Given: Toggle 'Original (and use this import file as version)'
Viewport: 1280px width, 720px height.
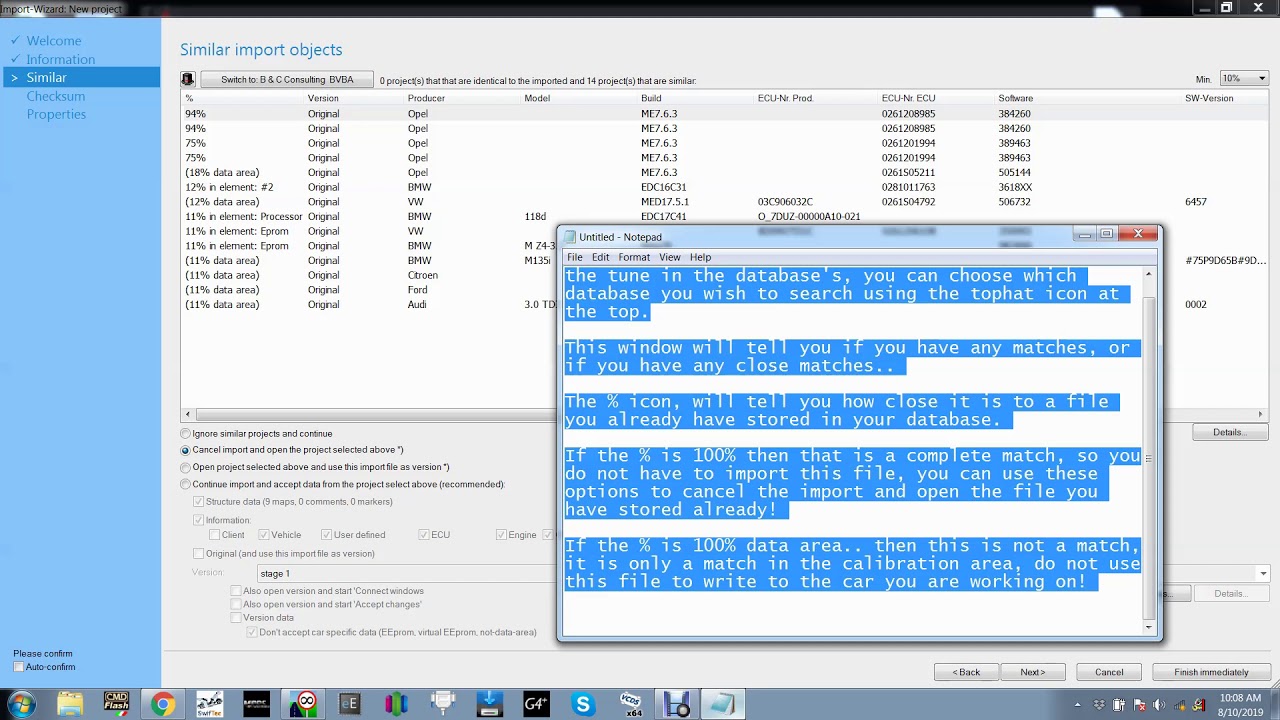Looking at the screenshot, I should point(199,554).
